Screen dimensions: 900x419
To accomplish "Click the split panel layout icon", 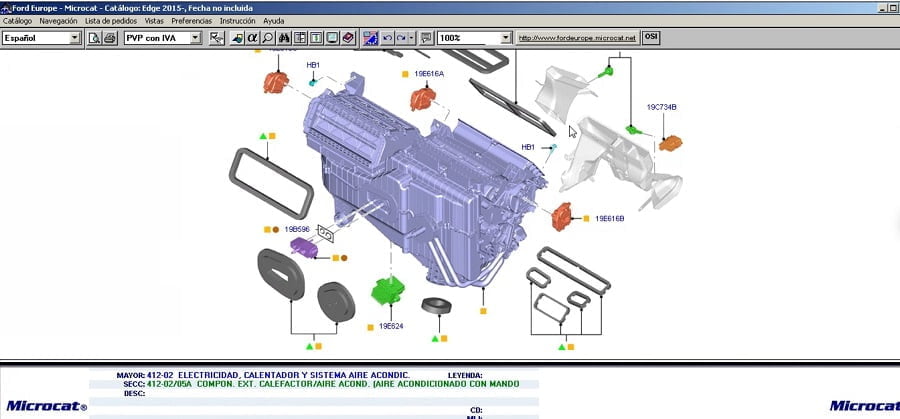I will (x=300, y=38).
